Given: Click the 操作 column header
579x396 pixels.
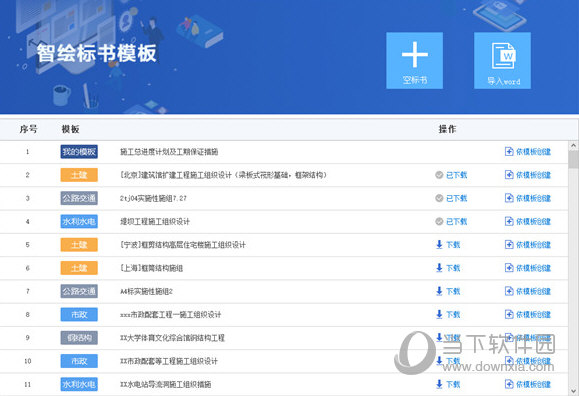Looking at the screenshot, I should pos(447,129).
